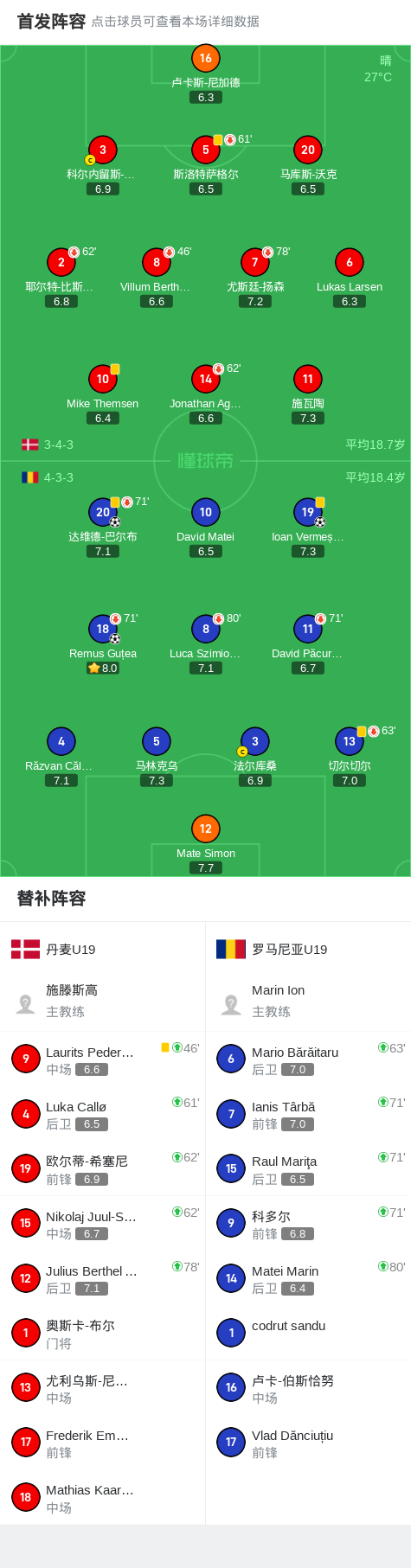Open goalkeeper number 16 卢卡斯-尼加德 icon
This screenshot has height=1568, width=411.
205,58
